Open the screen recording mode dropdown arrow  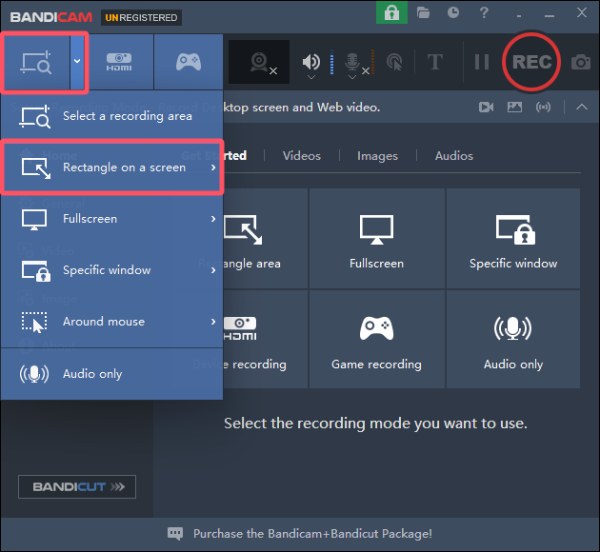(x=77, y=61)
